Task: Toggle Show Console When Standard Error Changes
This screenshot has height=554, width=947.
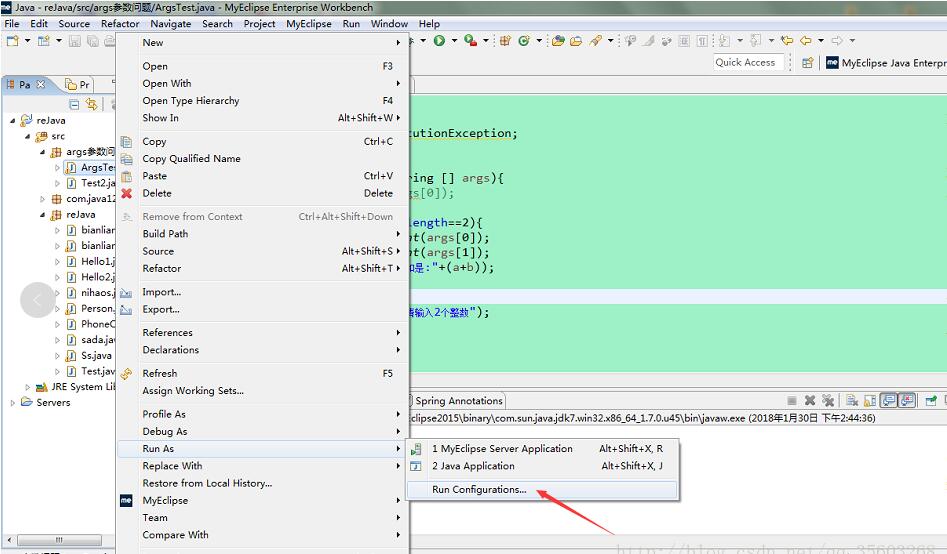Action: point(907,400)
